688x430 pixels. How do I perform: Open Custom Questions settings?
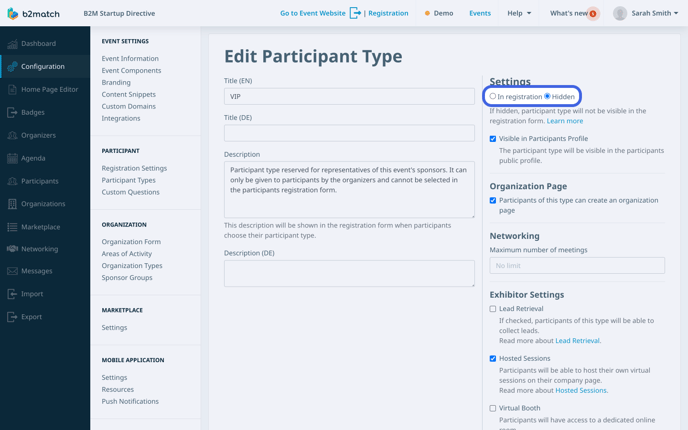[x=130, y=192]
